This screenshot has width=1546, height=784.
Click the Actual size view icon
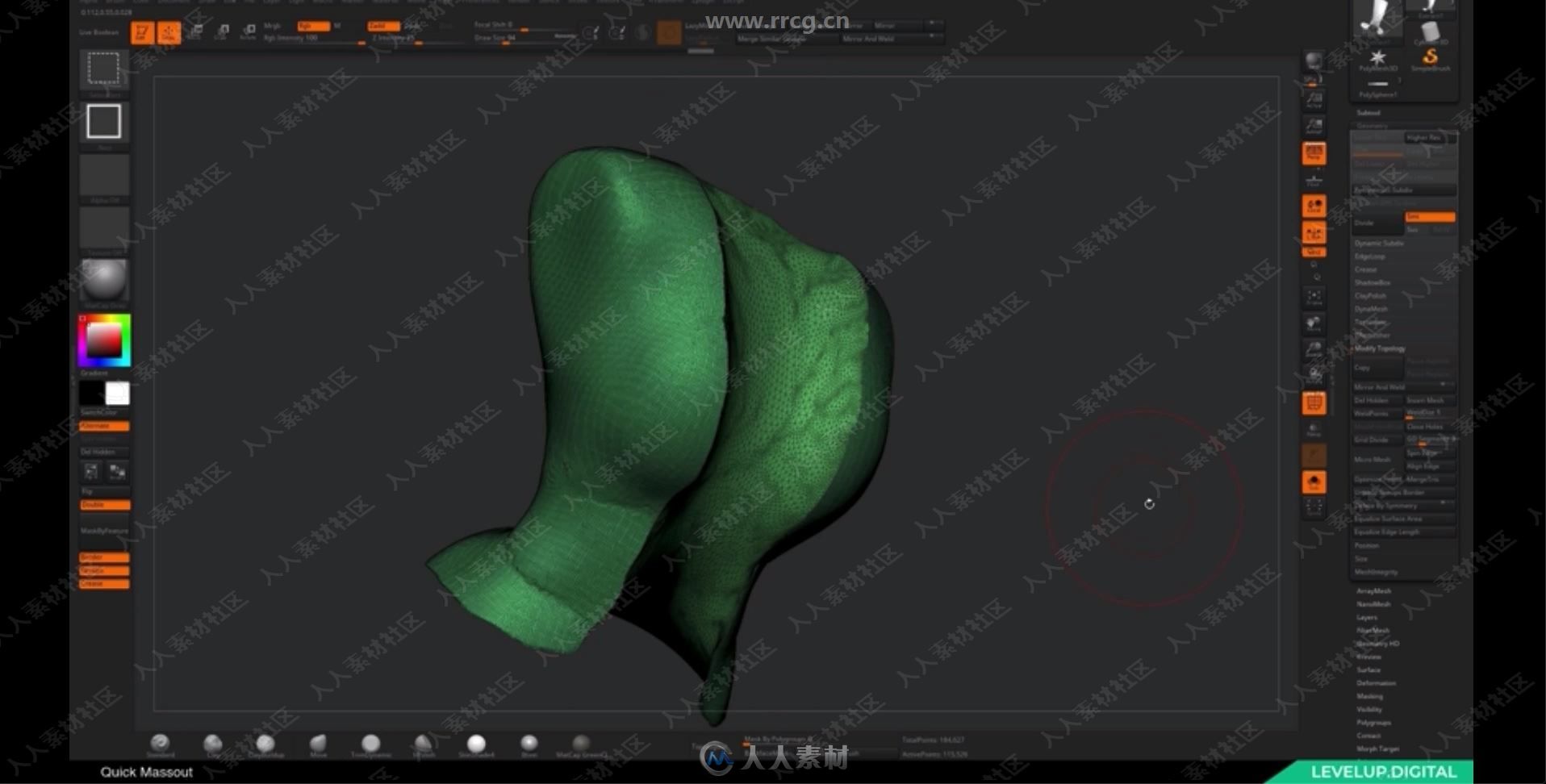pos(1314,100)
